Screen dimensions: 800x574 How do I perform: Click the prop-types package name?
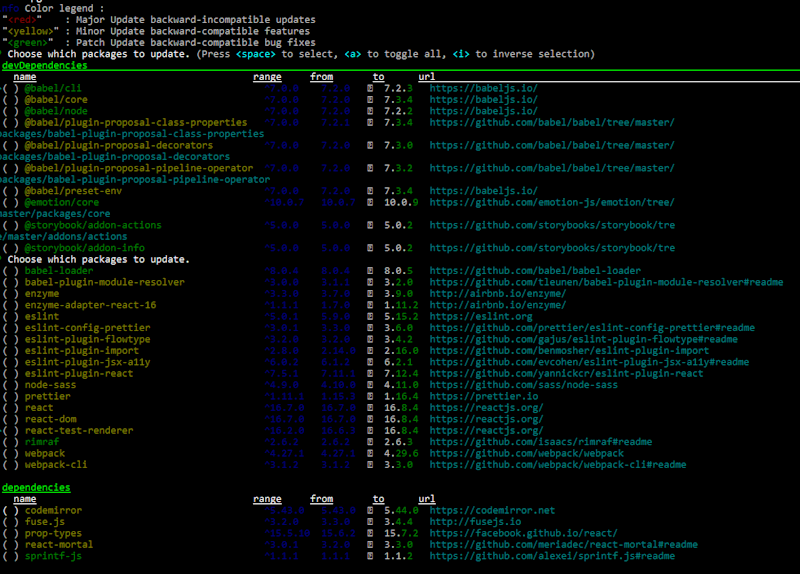click(x=53, y=533)
